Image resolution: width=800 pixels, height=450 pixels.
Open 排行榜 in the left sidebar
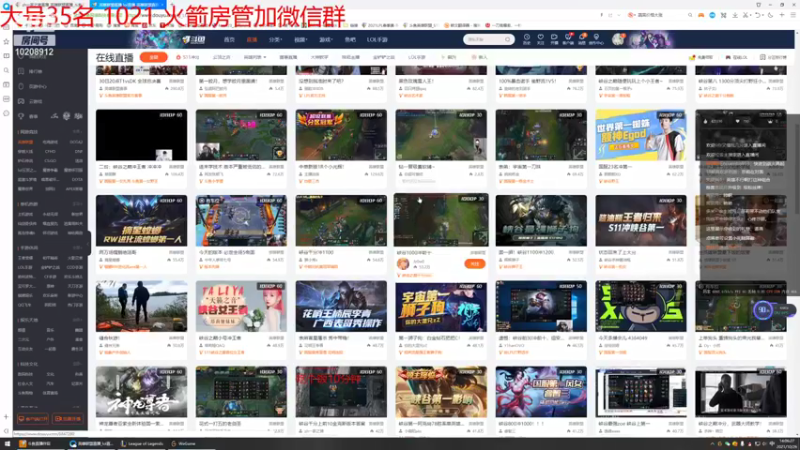tap(31, 71)
